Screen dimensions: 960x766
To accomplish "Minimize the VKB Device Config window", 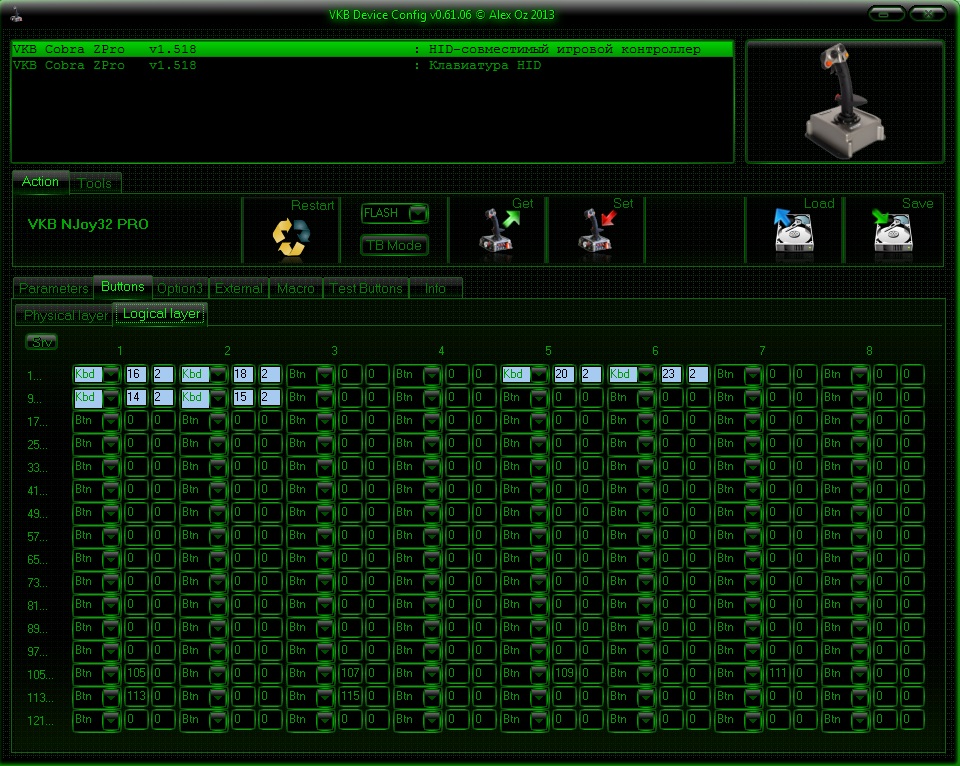I will tap(885, 13).
